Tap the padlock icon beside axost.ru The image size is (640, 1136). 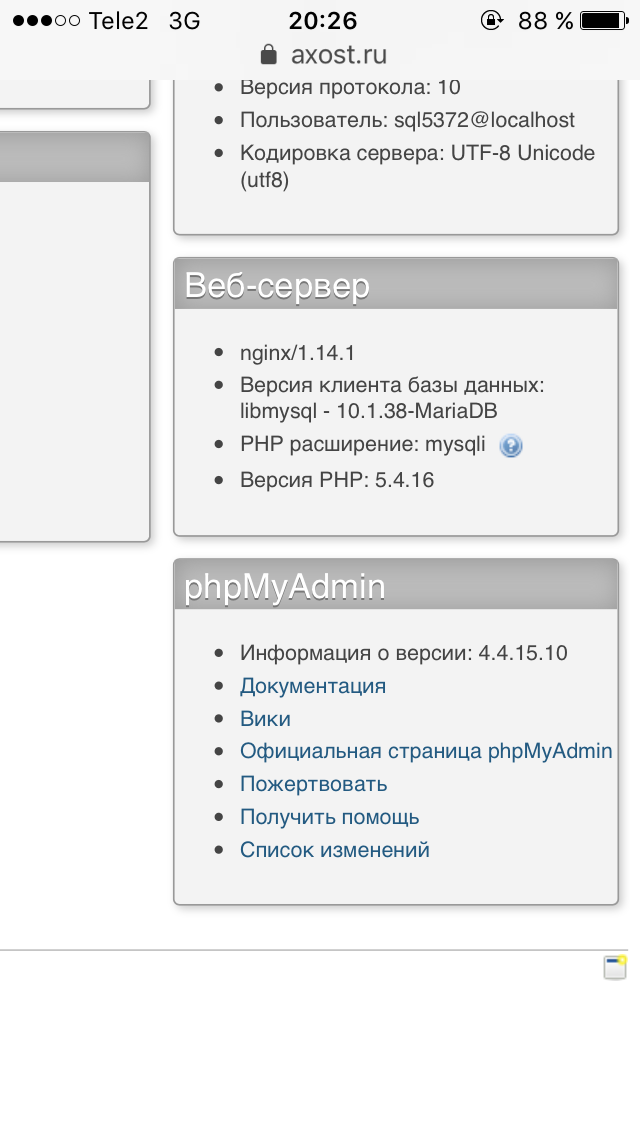pyautogui.click(x=267, y=54)
